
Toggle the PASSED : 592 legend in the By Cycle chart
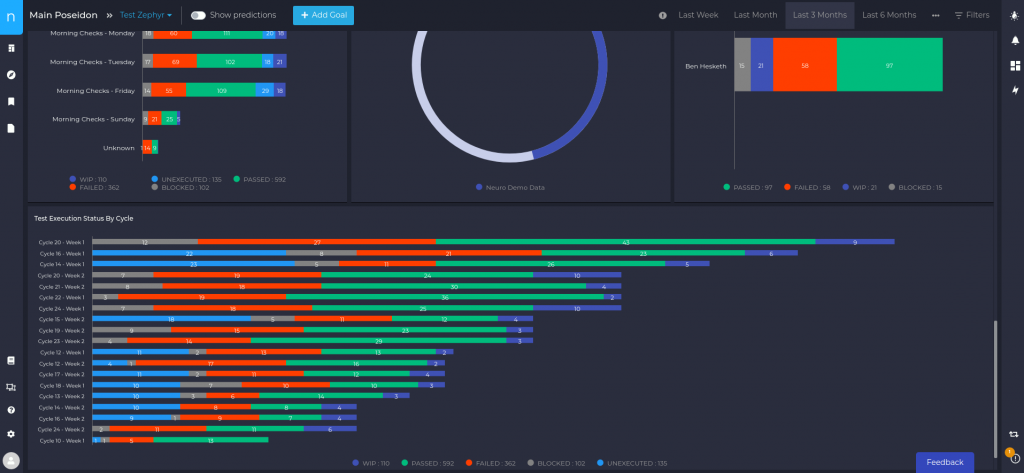coord(427,463)
